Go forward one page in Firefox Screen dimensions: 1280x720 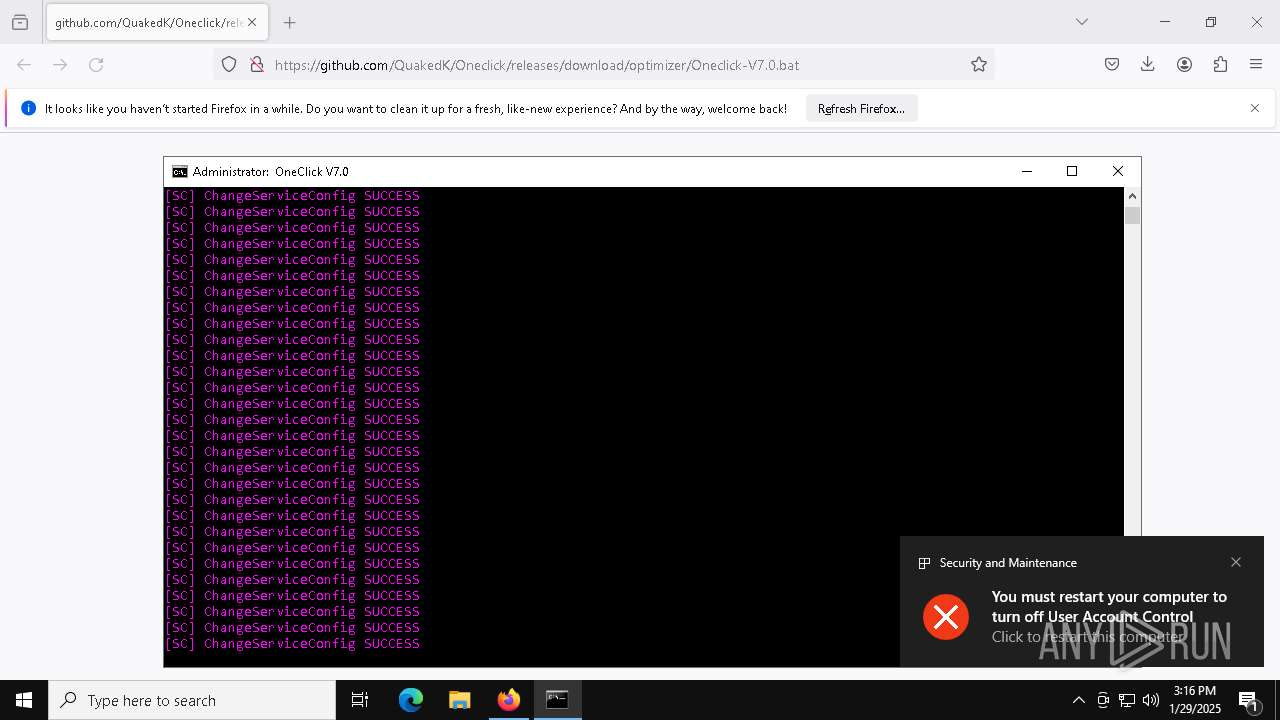60,65
